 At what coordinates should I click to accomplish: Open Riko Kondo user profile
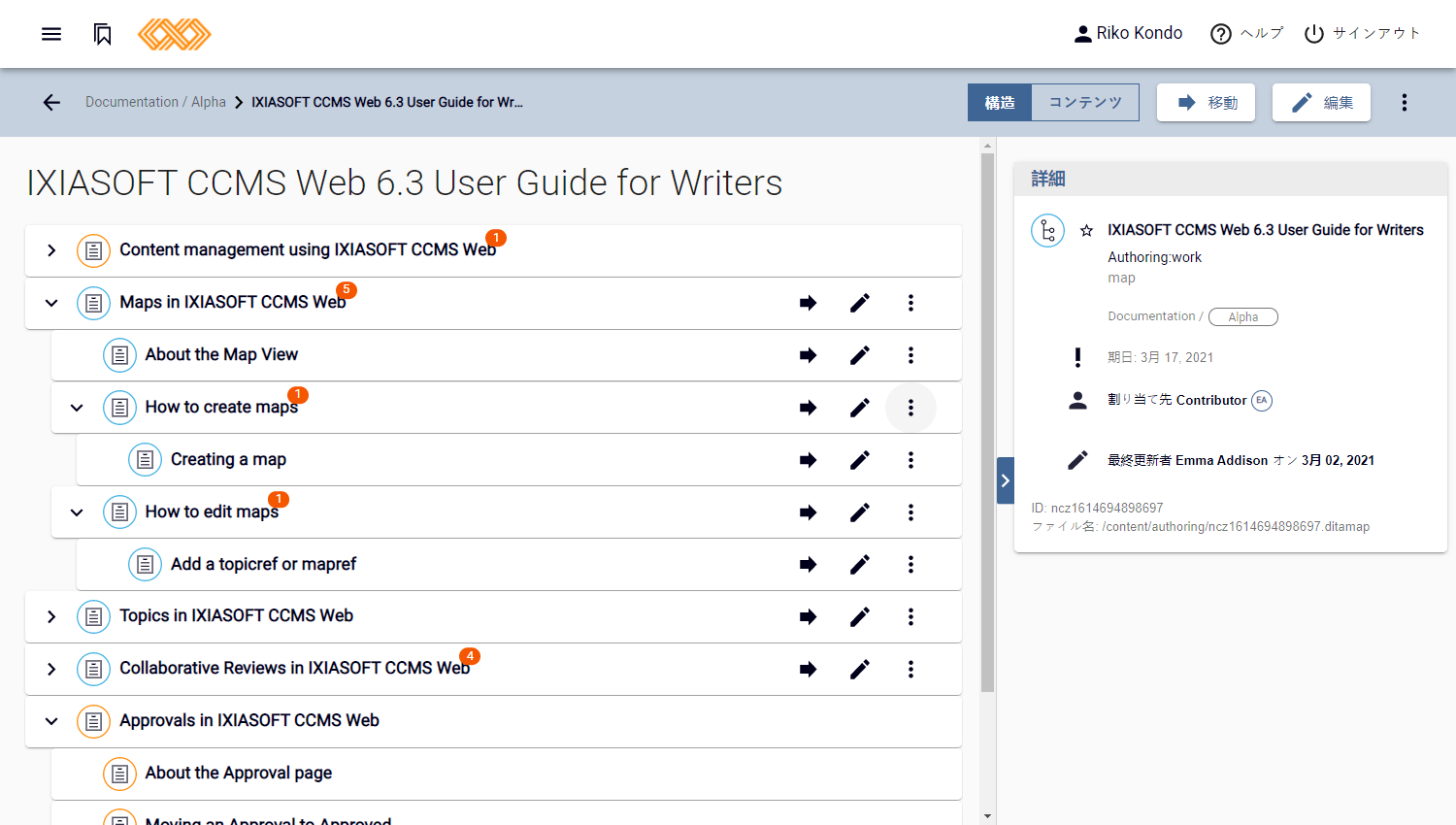click(1128, 33)
